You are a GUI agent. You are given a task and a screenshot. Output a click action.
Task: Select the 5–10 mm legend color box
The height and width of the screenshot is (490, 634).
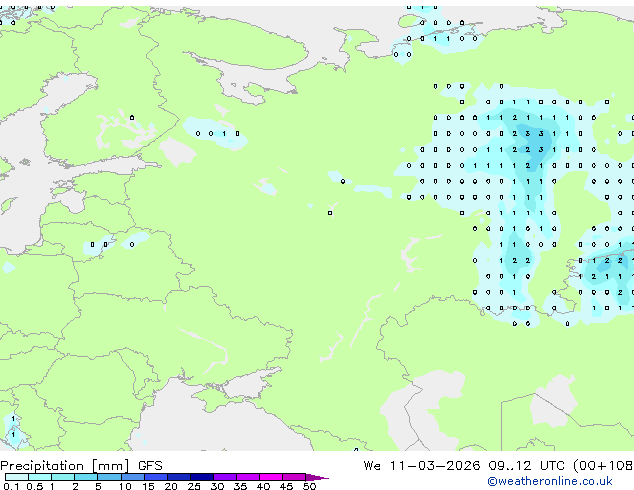[110, 477]
